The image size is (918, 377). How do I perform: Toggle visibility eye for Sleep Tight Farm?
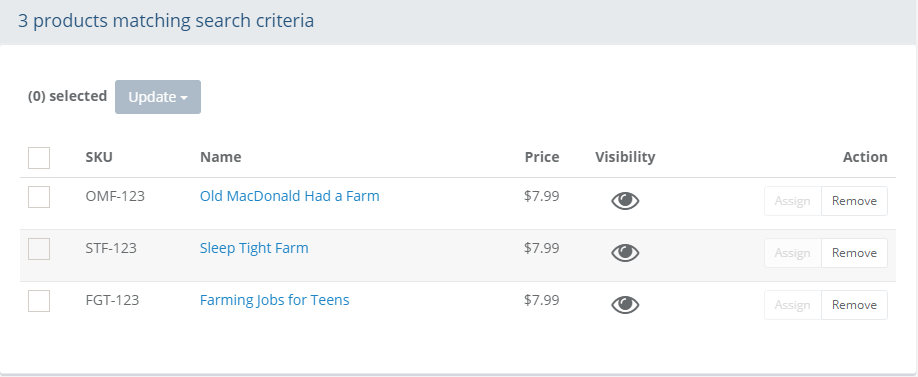tap(625, 253)
